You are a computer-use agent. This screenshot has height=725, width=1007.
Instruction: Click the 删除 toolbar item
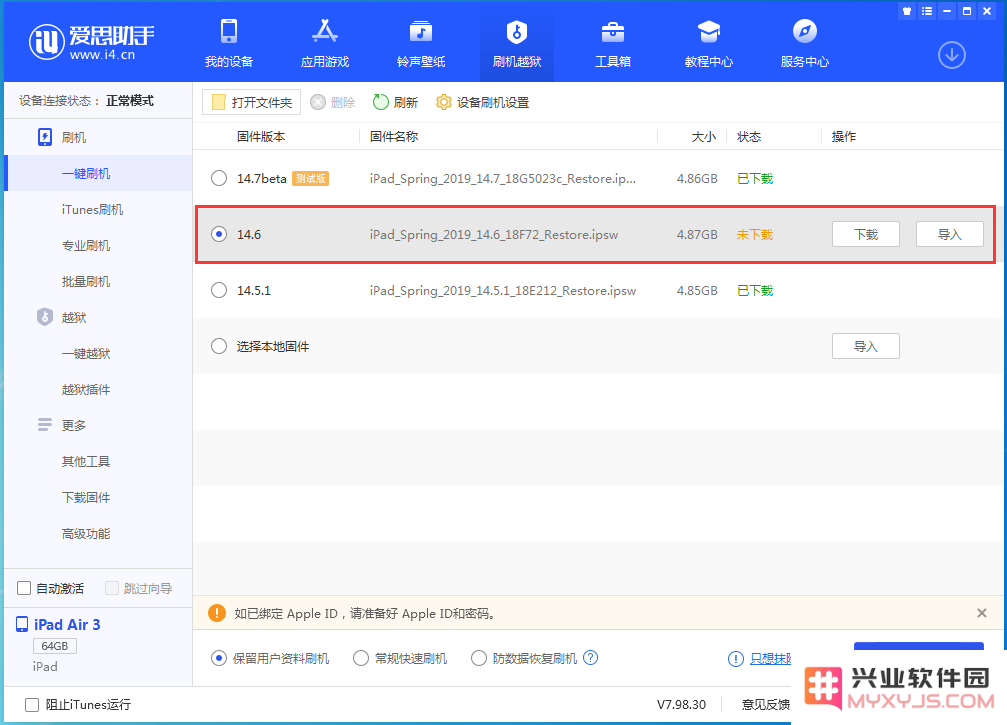pyautogui.click(x=333, y=102)
